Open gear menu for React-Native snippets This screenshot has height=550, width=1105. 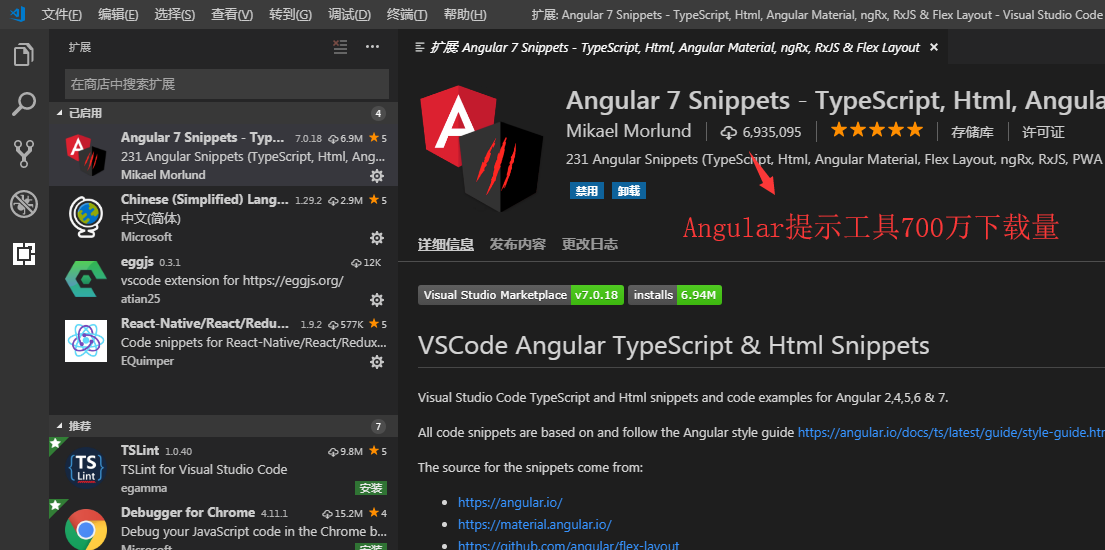click(377, 362)
